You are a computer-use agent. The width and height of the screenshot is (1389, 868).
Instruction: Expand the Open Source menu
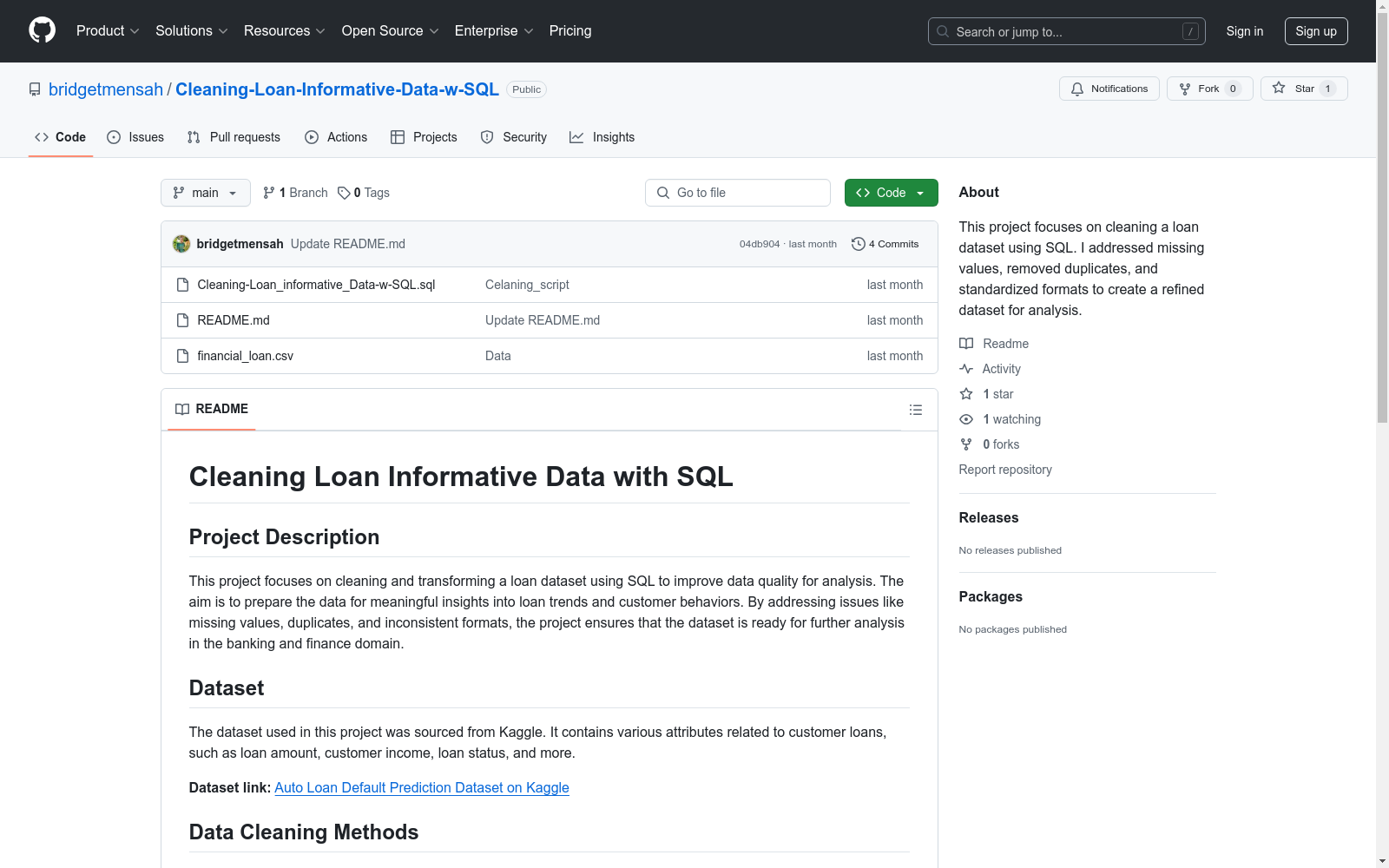(x=391, y=30)
